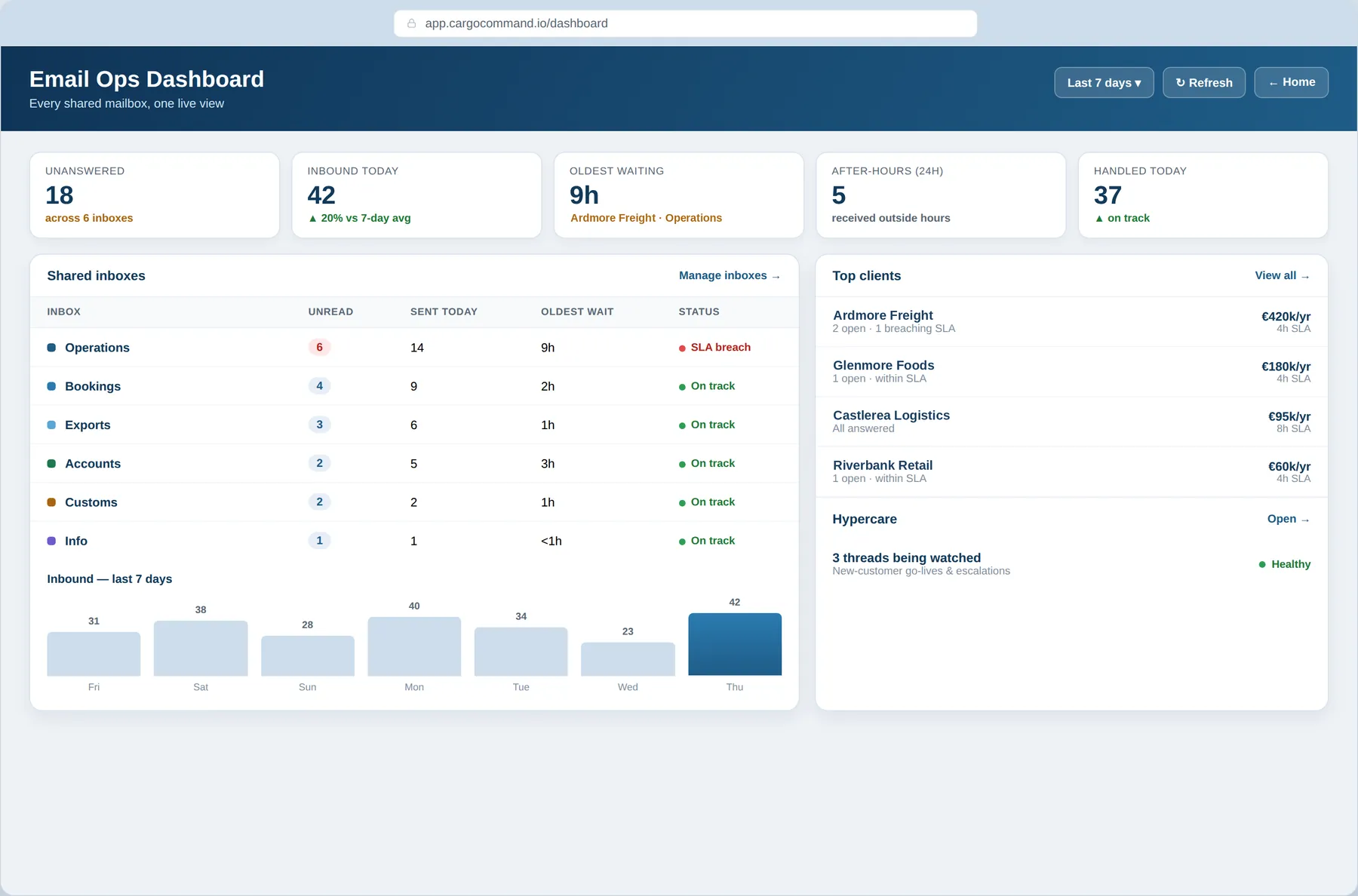Click the address bar URL field

click(685, 23)
